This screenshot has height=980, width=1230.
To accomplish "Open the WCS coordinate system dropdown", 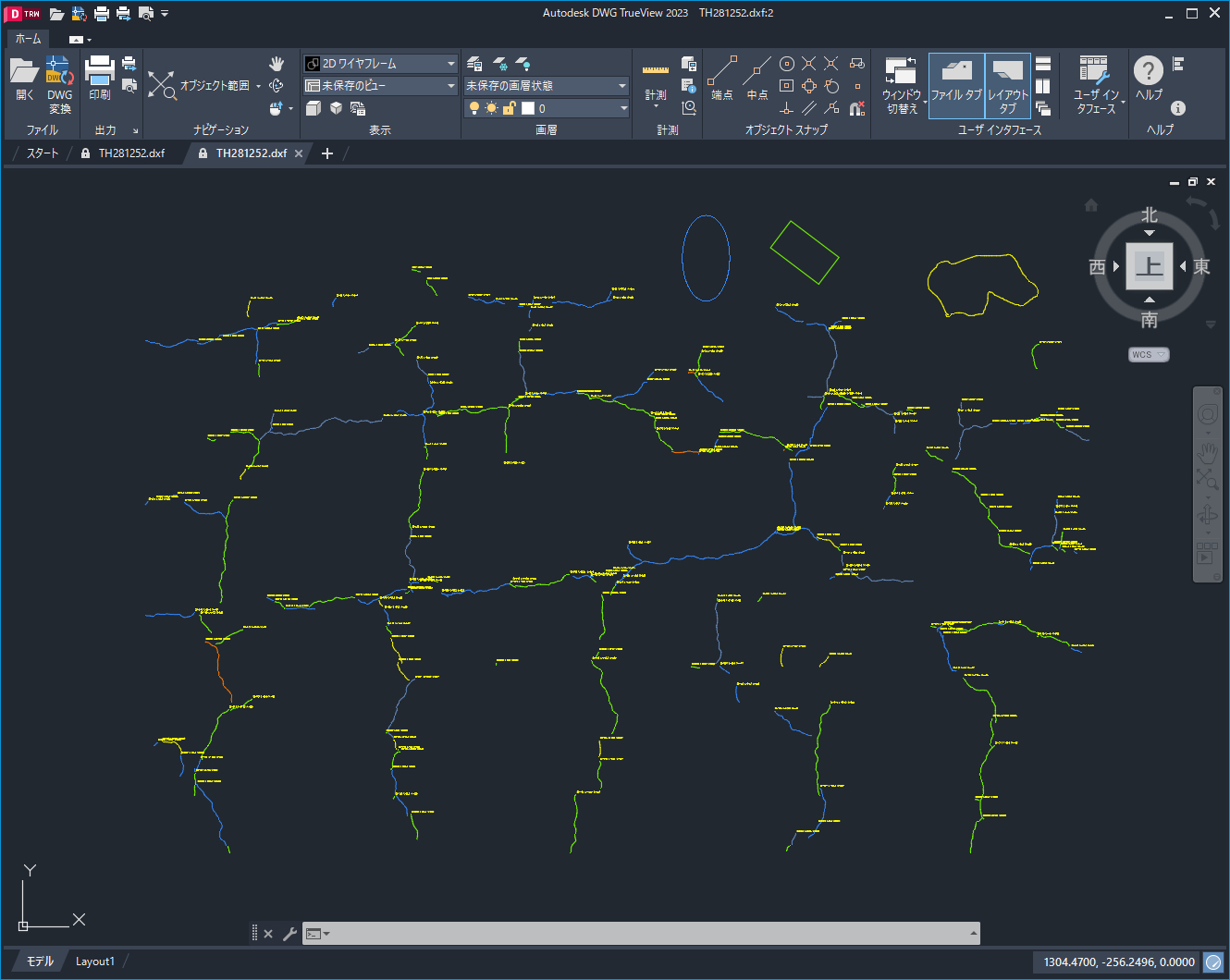I will click(1149, 355).
